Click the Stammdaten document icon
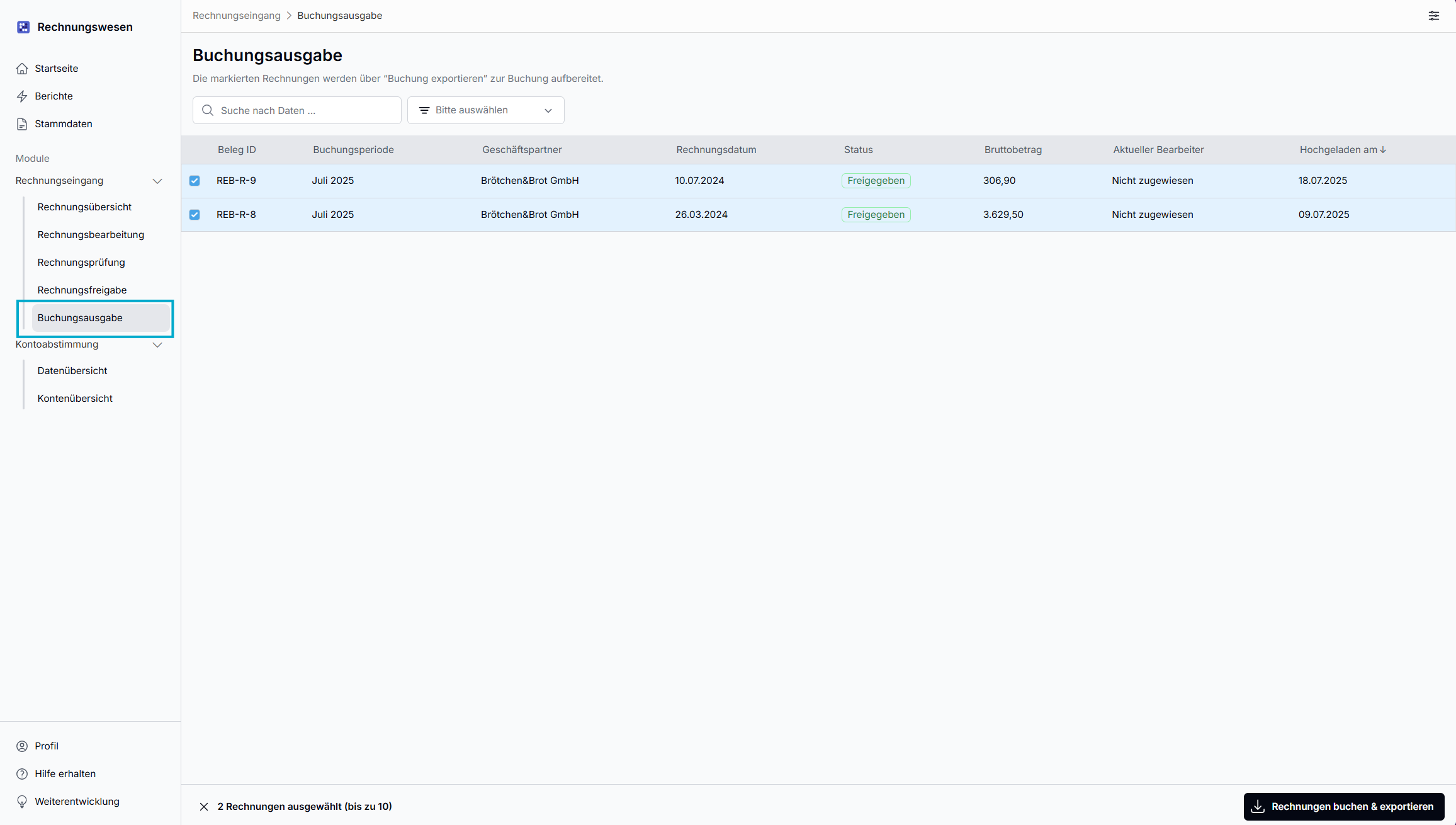The width and height of the screenshot is (1456, 825). point(22,124)
